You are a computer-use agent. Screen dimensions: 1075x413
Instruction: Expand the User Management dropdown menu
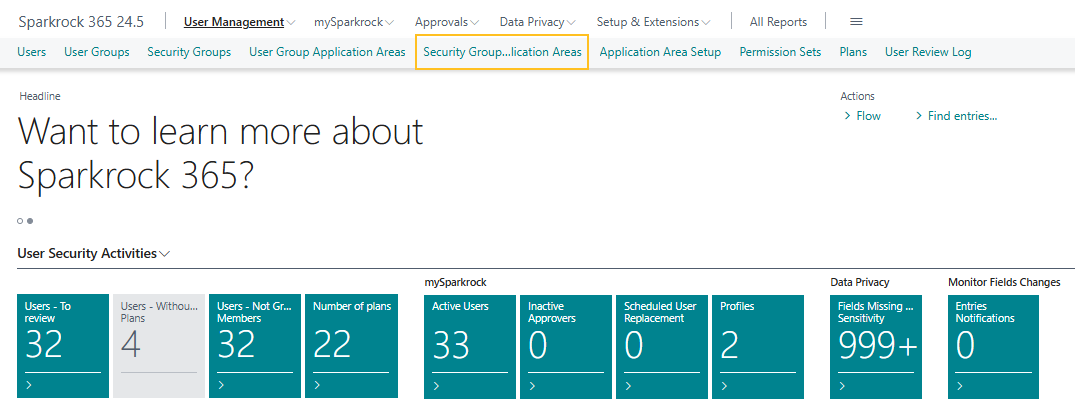pyautogui.click(x=240, y=22)
